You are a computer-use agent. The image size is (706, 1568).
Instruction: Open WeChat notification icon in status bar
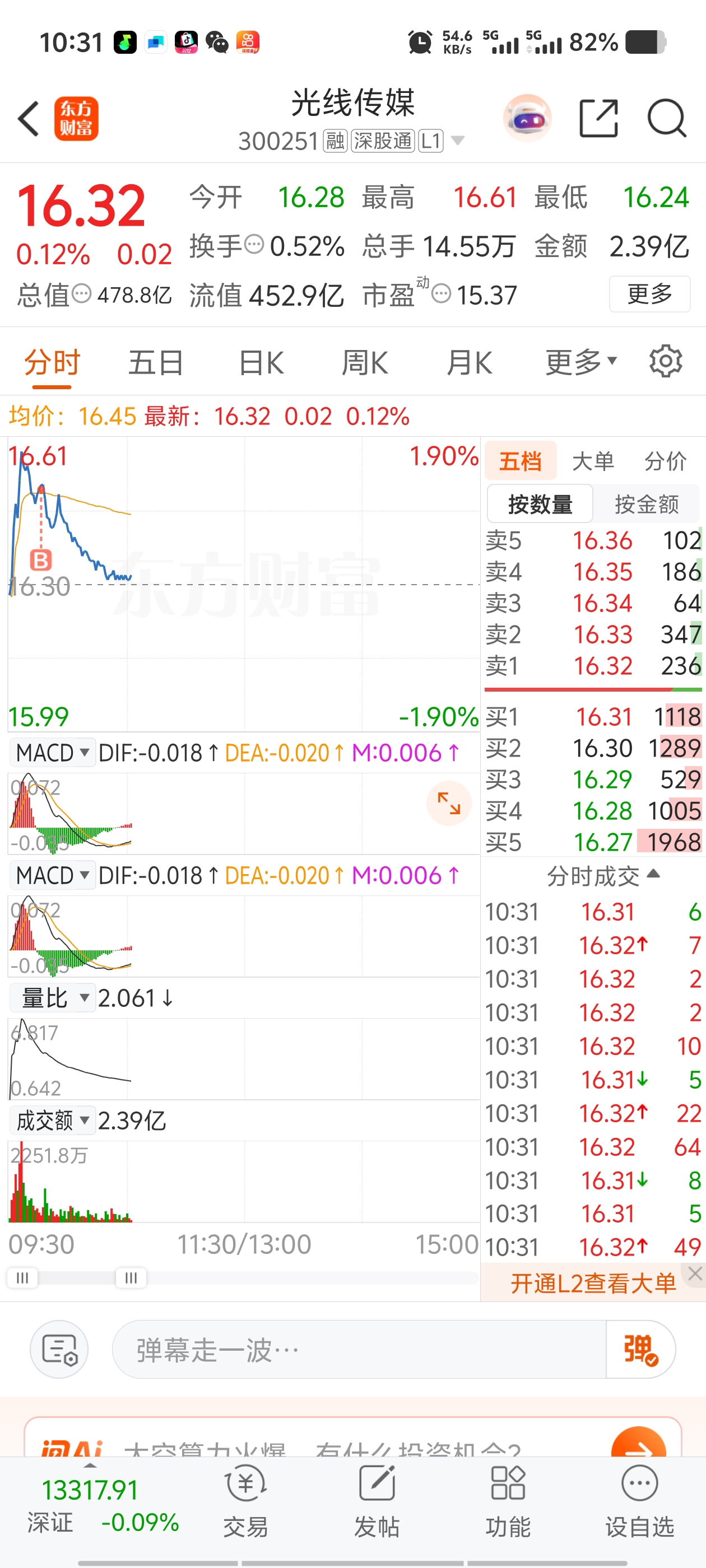(217, 43)
